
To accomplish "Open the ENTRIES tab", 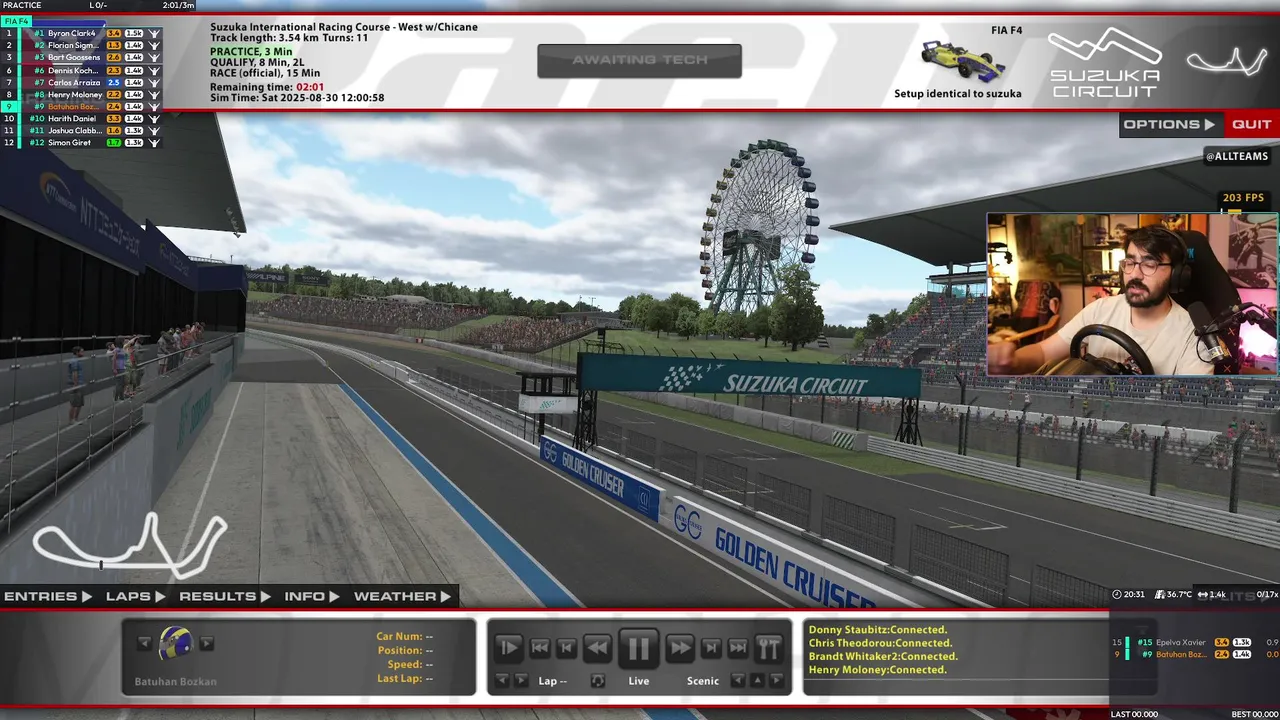I will tap(47, 596).
